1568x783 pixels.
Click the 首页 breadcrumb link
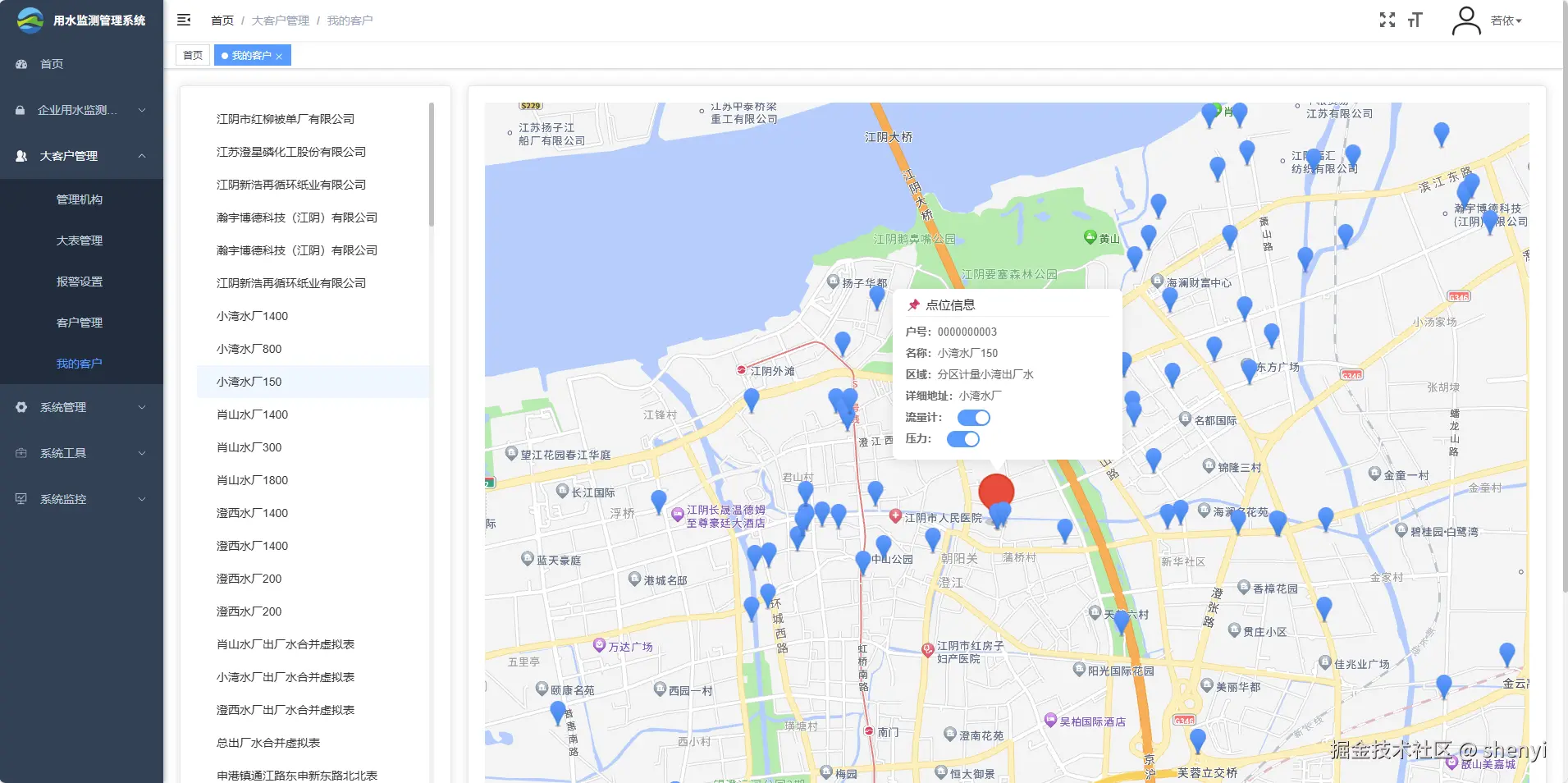(222, 21)
